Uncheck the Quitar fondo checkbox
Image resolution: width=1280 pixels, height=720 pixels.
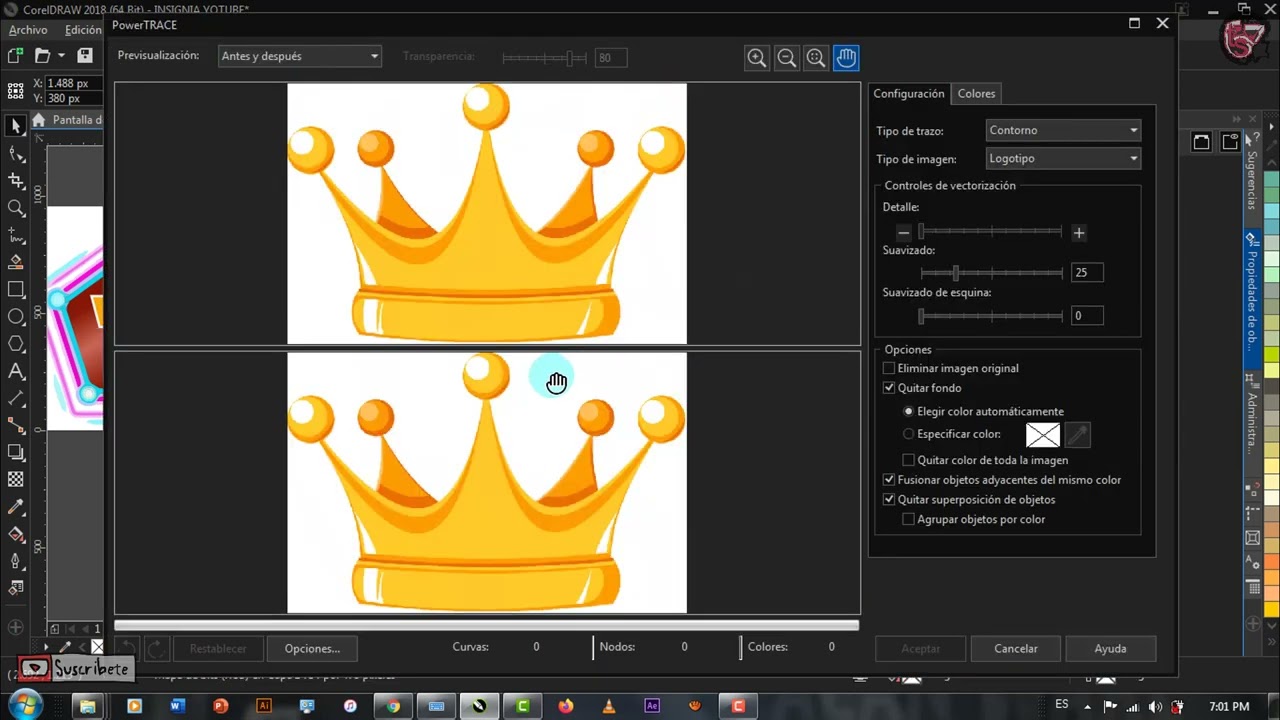[889, 388]
